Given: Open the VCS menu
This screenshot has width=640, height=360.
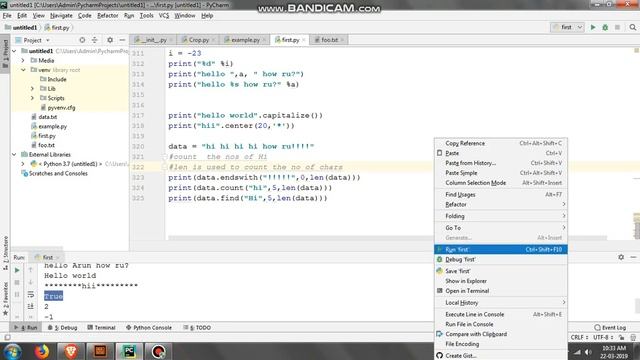Looking at the screenshot, I should 164,16.
